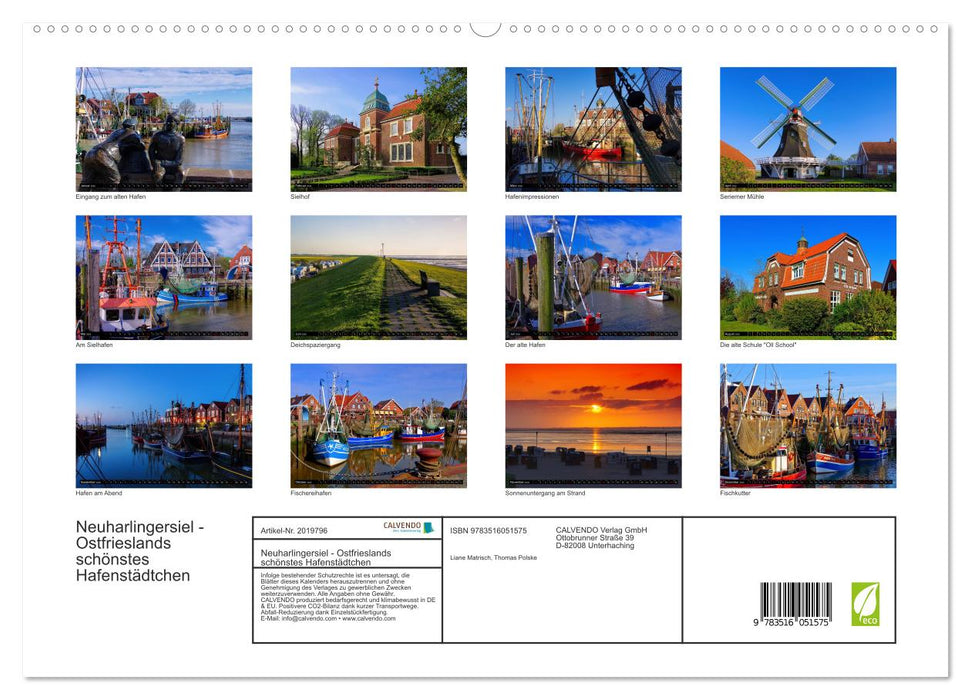971x700 pixels.
Task: Open the "Die alte Schule" red house thumbnail
Action: point(806,277)
